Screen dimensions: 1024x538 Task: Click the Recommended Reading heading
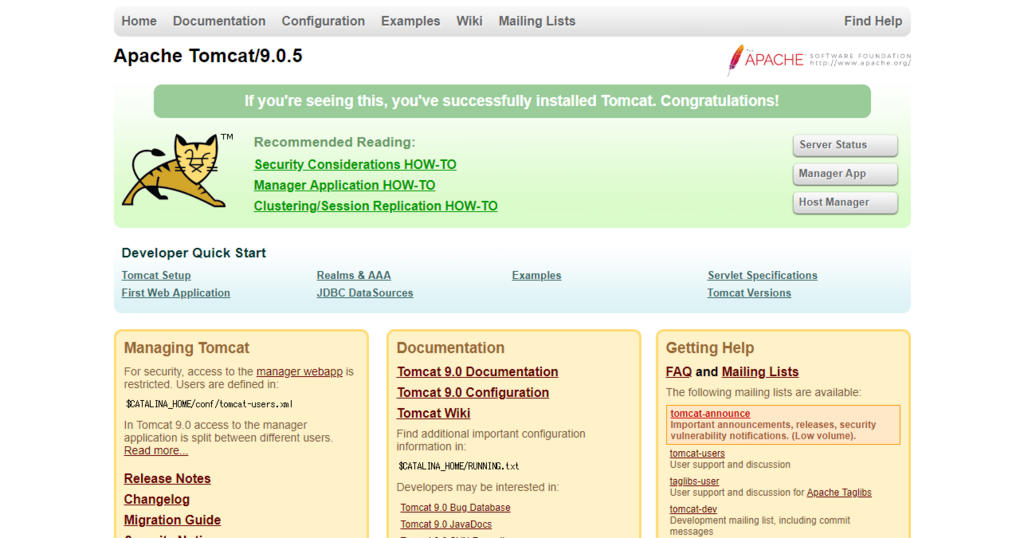tap(334, 142)
